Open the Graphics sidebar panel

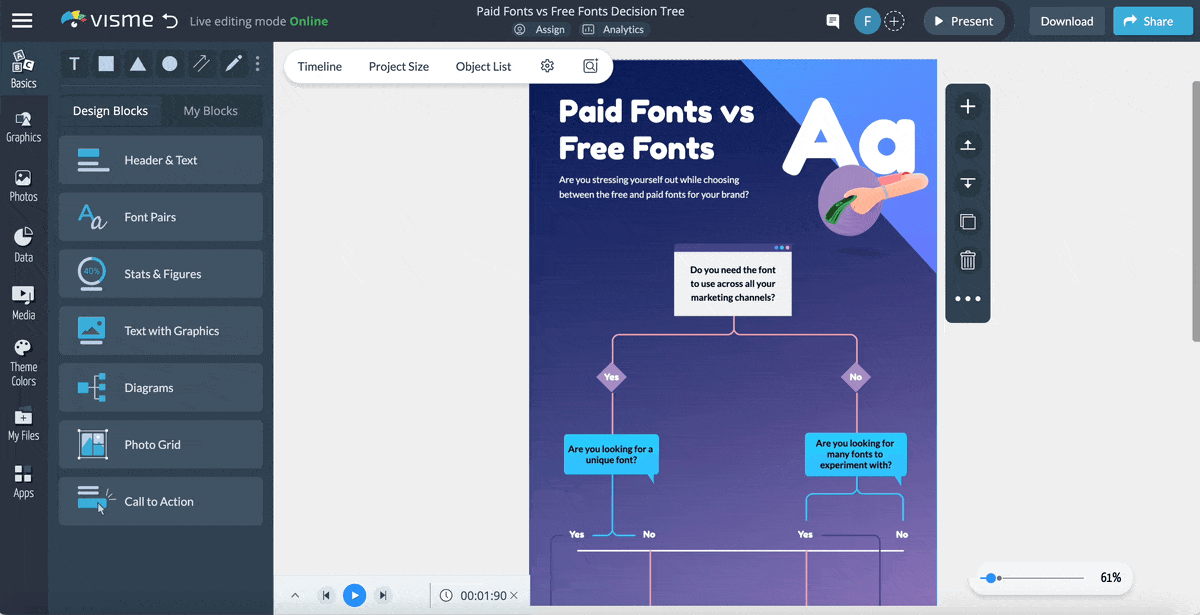(23, 127)
